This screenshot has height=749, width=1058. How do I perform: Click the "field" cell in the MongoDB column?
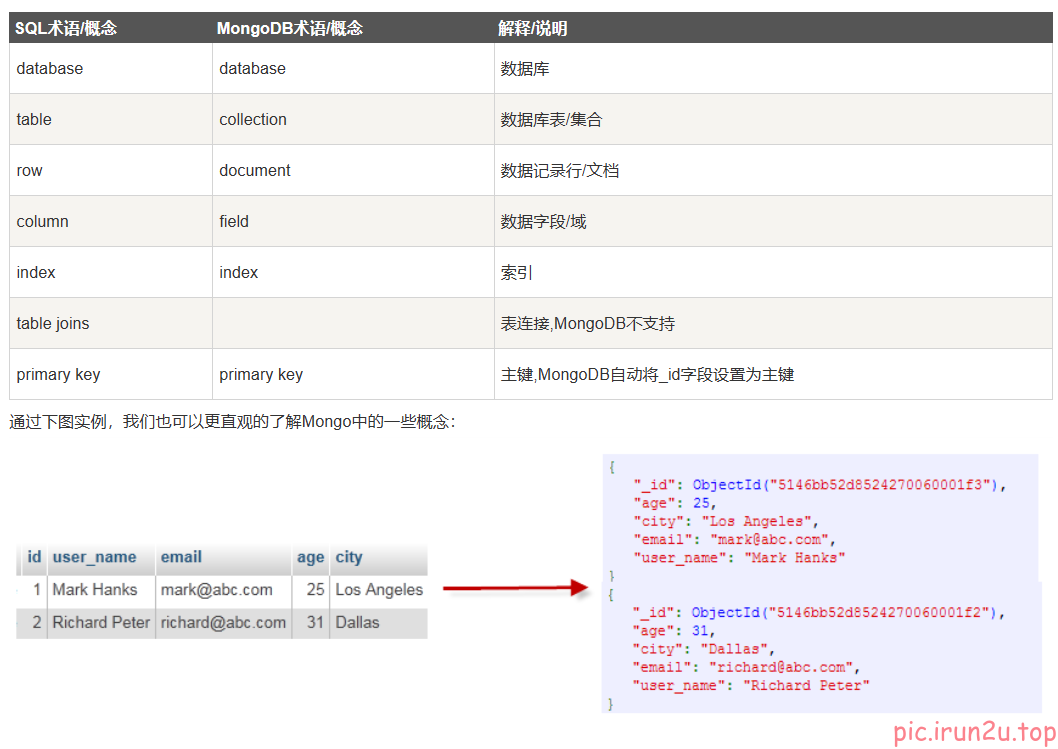click(234, 222)
